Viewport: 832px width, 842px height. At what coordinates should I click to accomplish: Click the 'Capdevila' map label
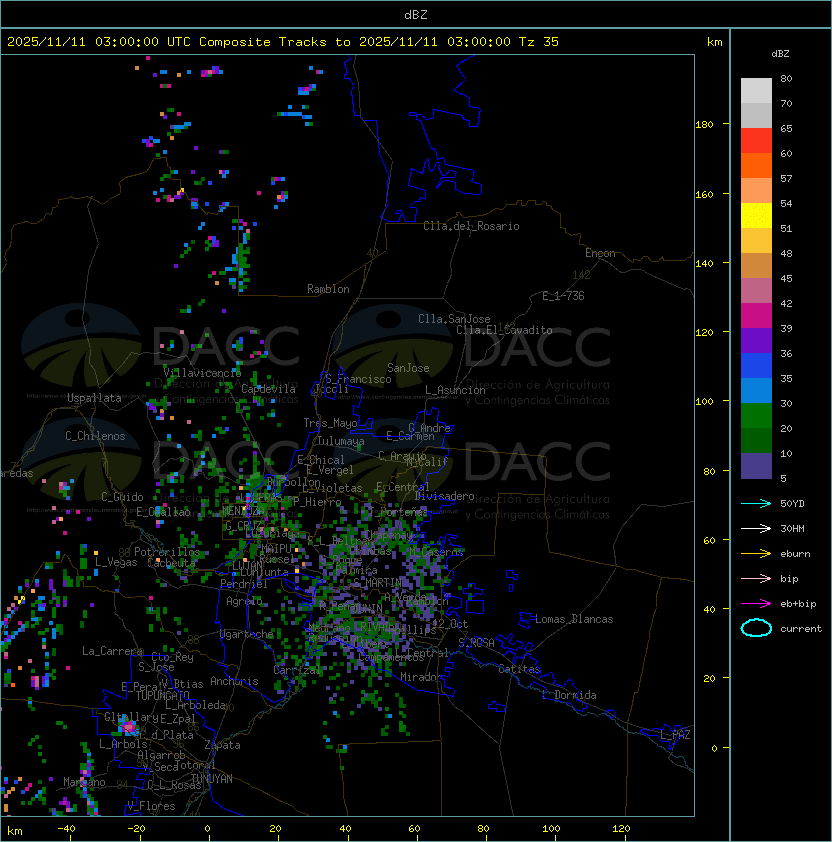(268, 389)
